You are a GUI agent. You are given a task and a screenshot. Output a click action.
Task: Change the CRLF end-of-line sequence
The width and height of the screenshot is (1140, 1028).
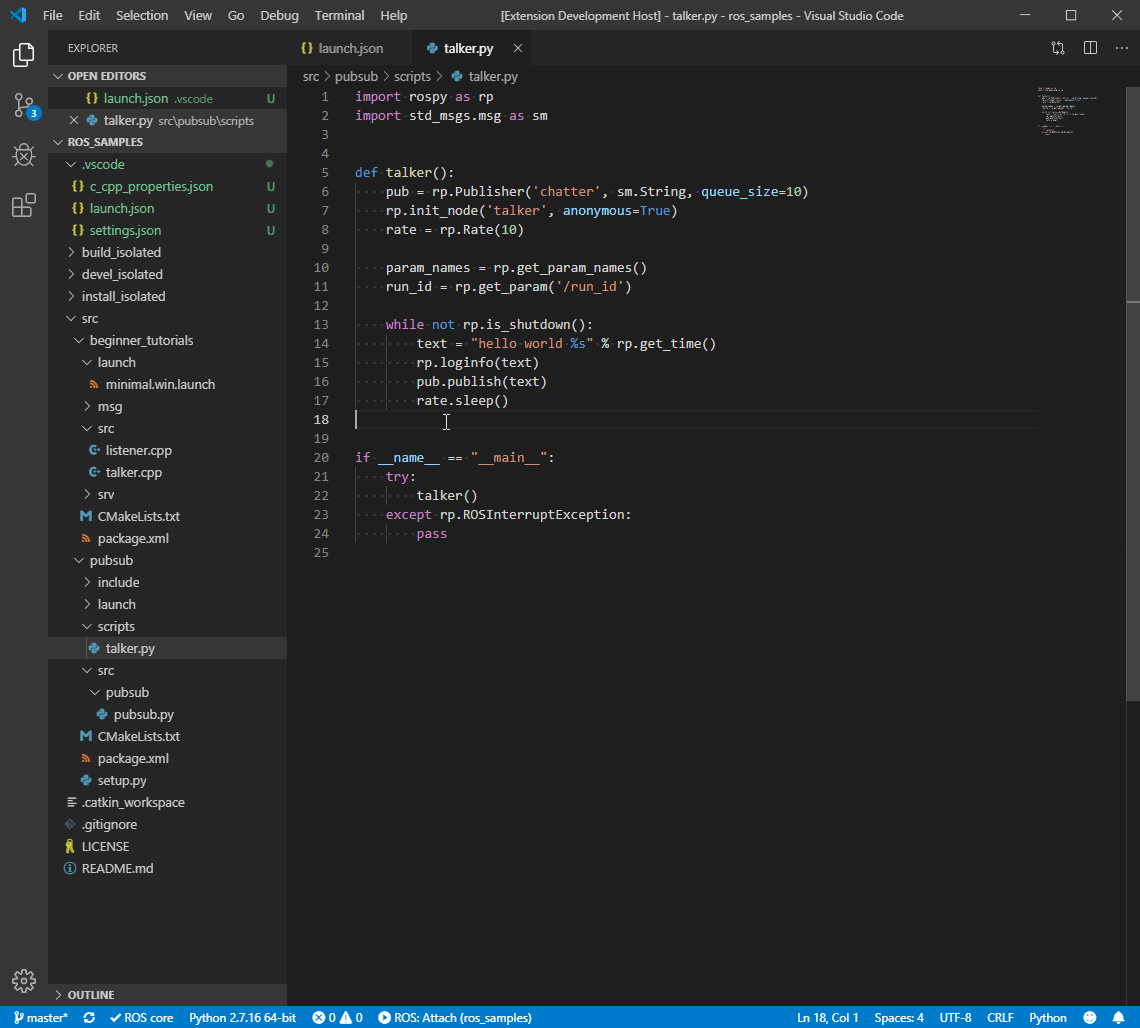(1000, 1018)
